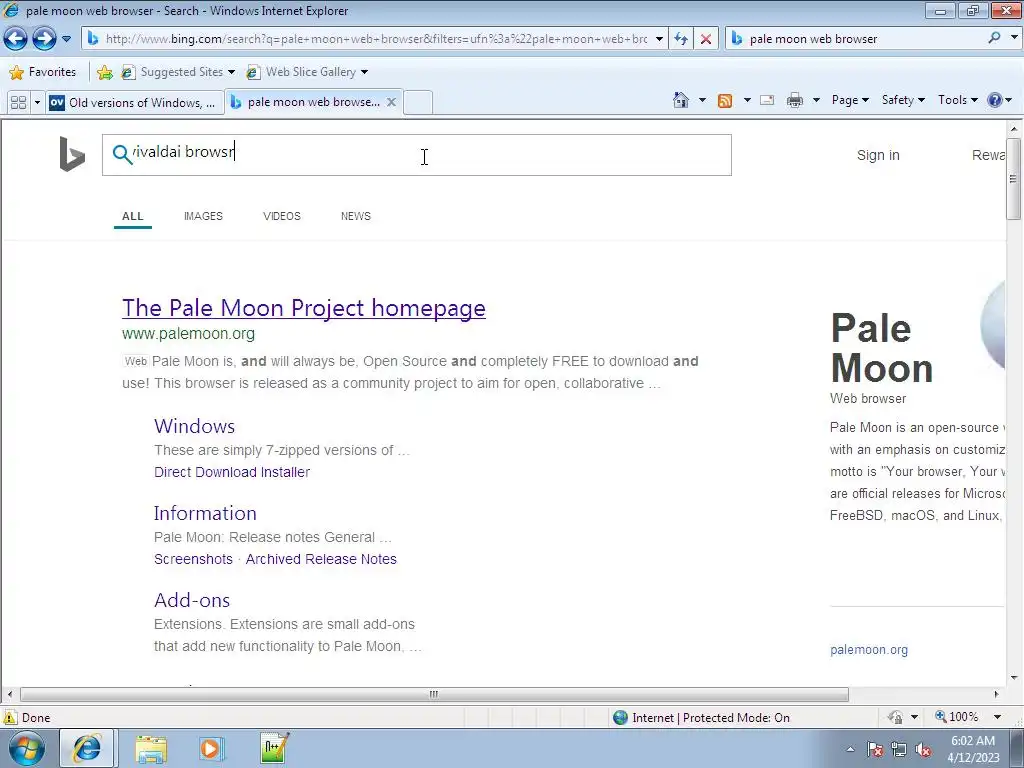Screen dimensions: 1024x768
Task: Select the IMAGES results tab
Action: [x=203, y=216]
